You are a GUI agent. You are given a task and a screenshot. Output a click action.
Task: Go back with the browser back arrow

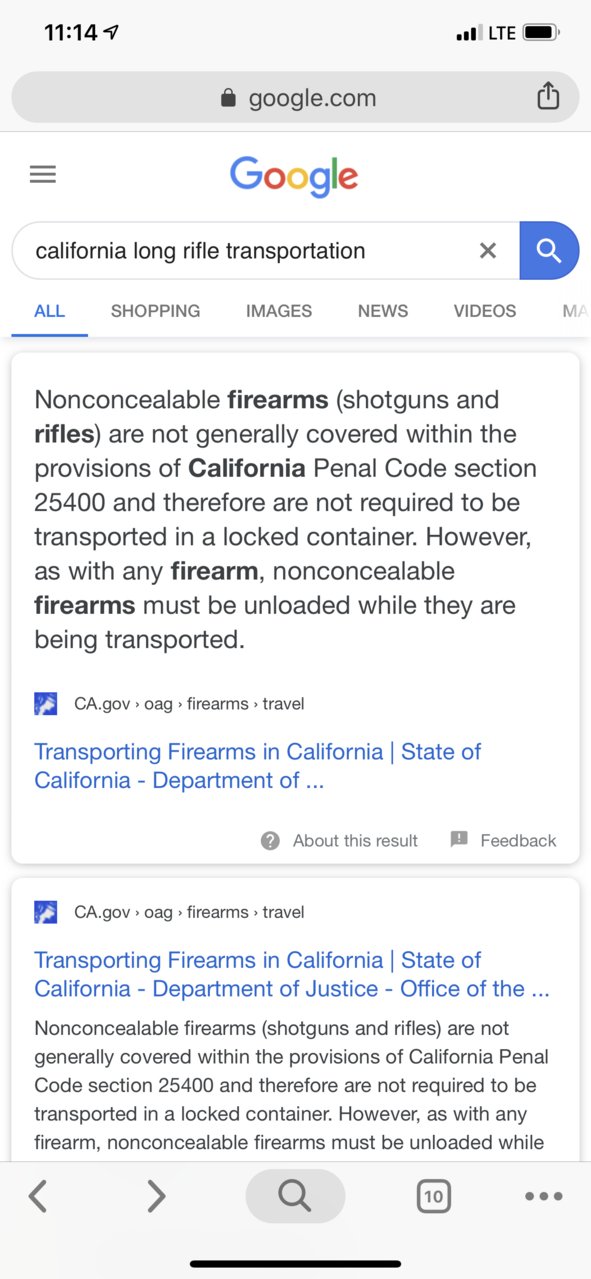tap(38, 1195)
